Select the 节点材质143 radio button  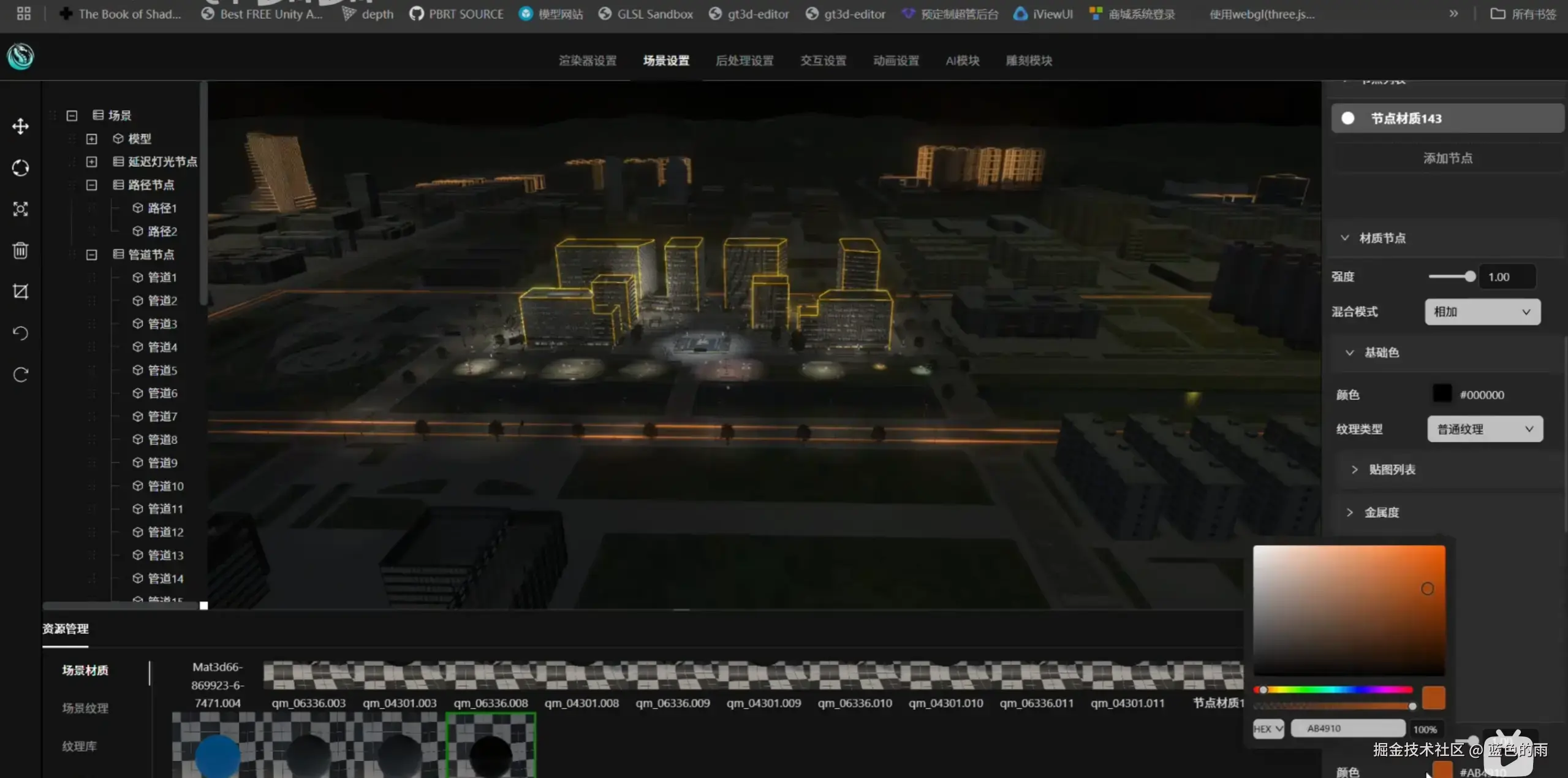tap(1347, 118)
